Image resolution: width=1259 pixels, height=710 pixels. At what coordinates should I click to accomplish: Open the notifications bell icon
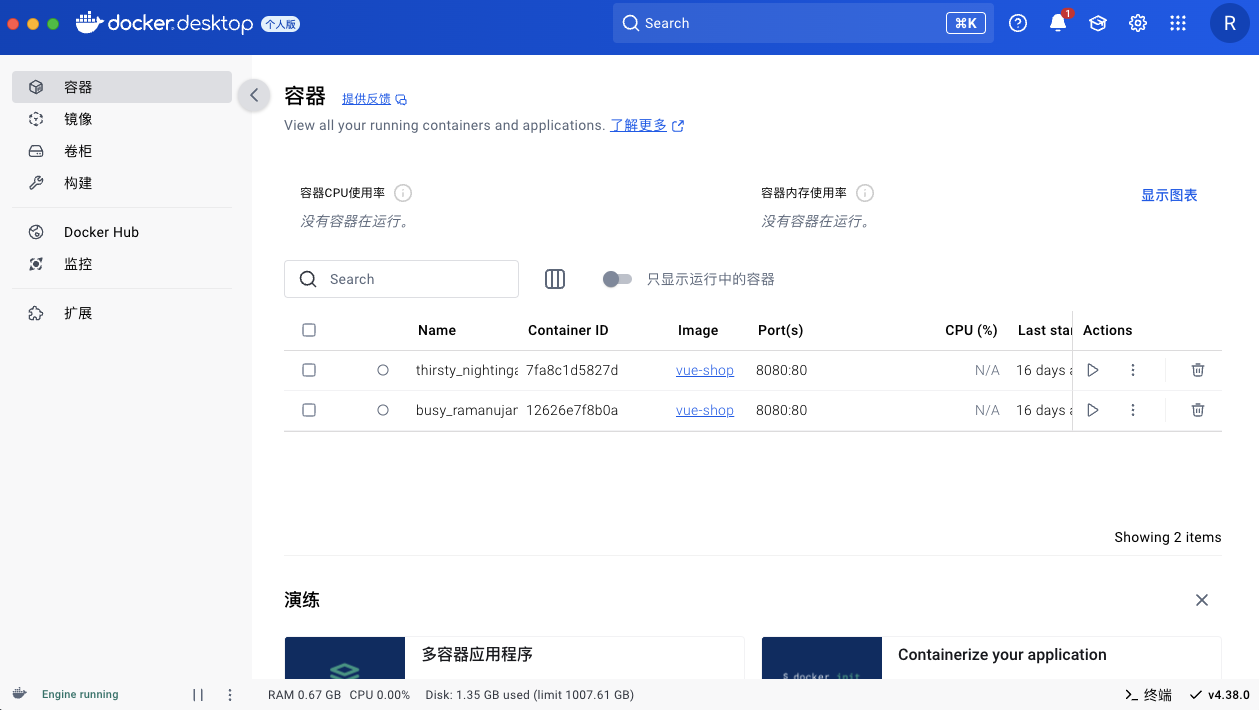tap(1057, 24)
